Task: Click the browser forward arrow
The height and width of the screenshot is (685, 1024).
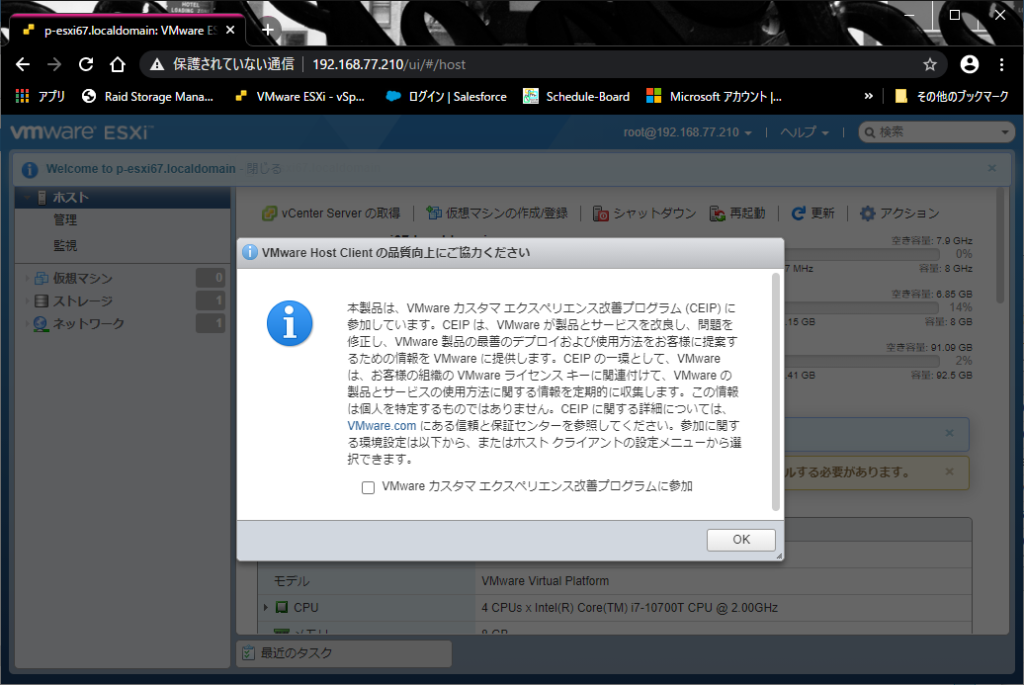Action: click(54, 64)
